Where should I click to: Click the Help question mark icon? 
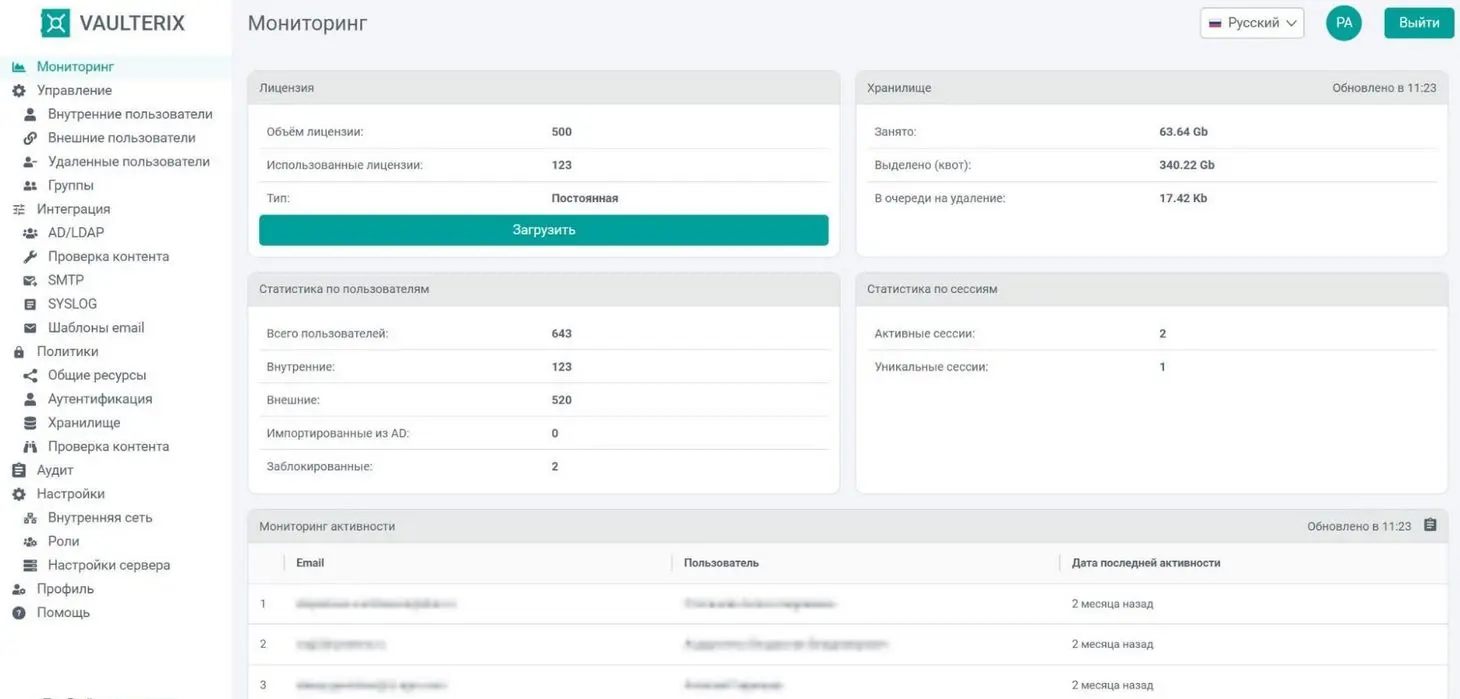tap(18, 613)
